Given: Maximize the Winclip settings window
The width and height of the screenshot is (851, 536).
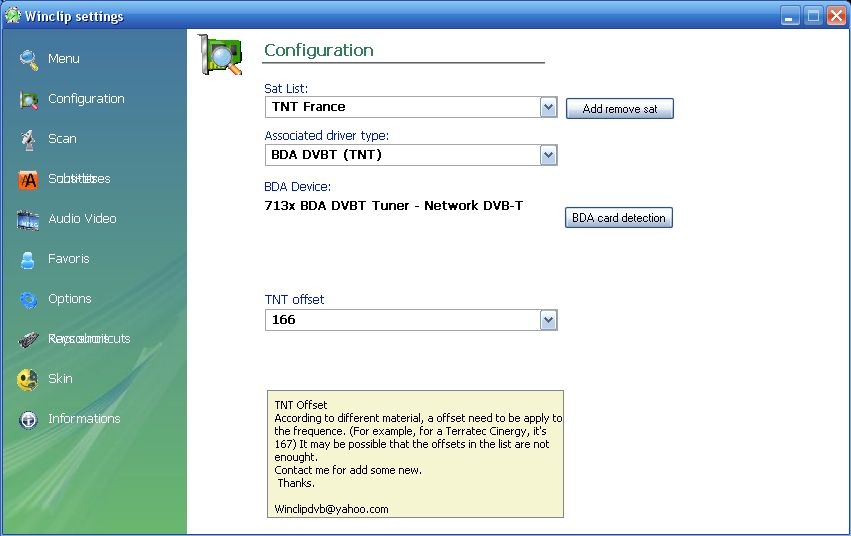Looking at the screenshot, I should (813, 16).
